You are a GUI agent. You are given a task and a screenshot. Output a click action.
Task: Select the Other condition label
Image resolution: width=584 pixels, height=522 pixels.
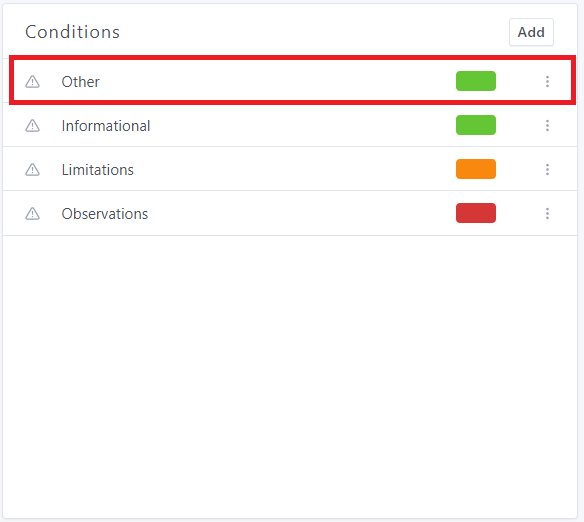[80, 82]
